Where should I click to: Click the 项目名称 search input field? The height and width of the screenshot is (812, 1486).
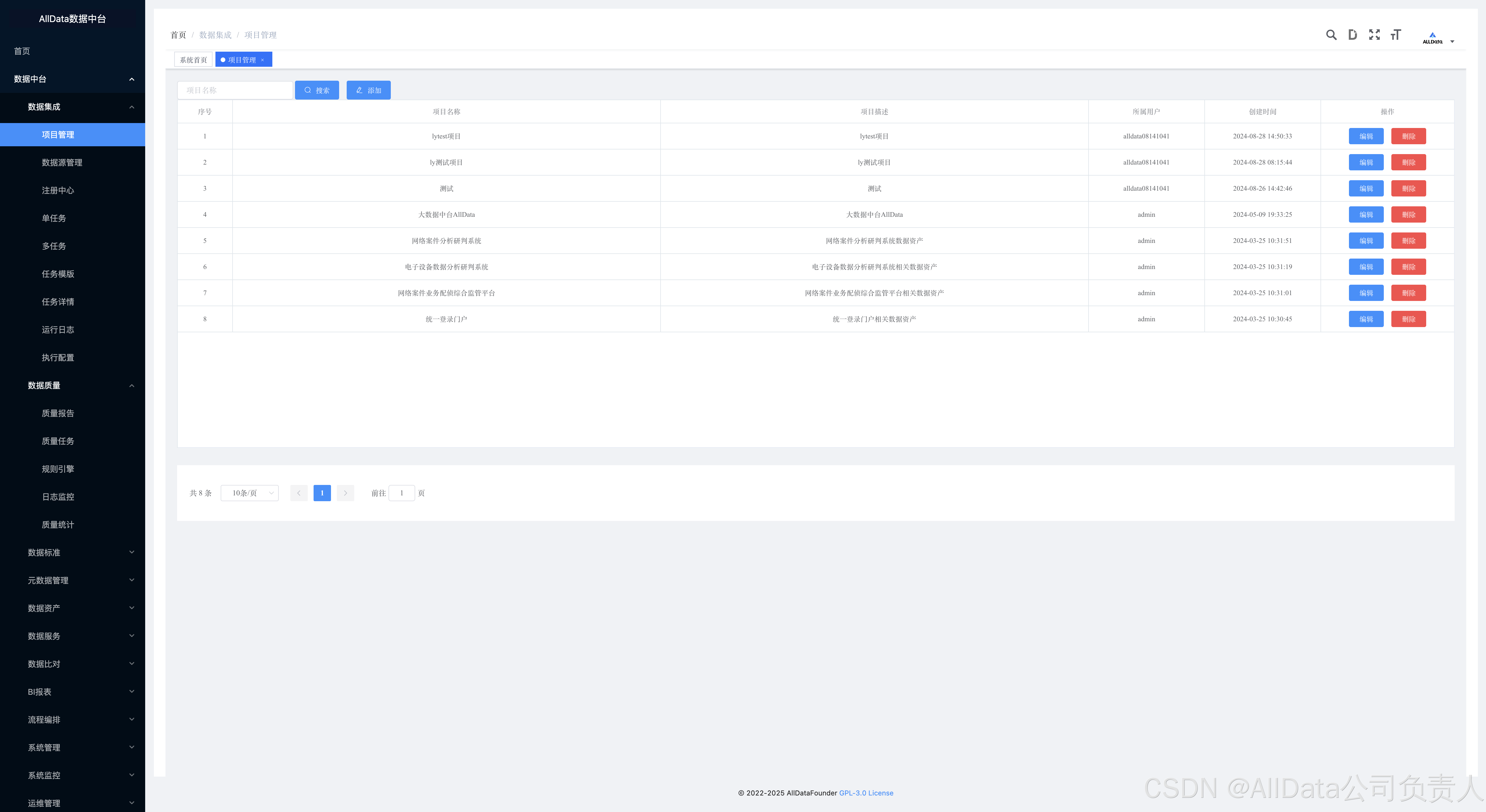(235, 90)
